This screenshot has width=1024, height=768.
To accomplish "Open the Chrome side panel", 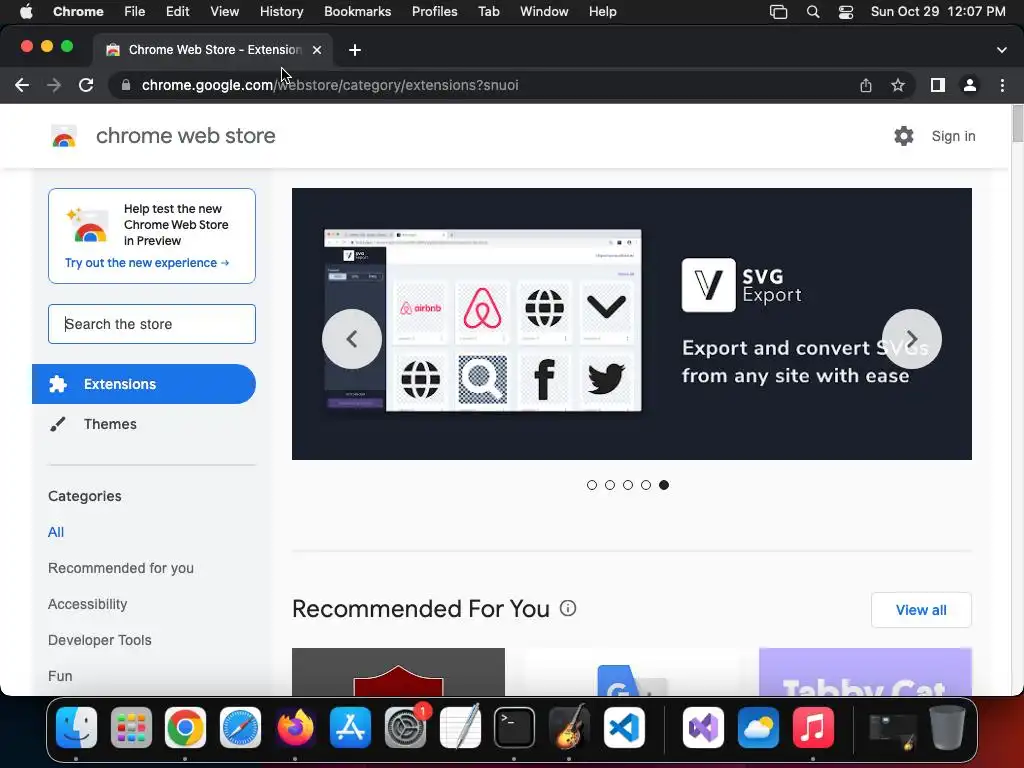I will (x=938, y=85).
